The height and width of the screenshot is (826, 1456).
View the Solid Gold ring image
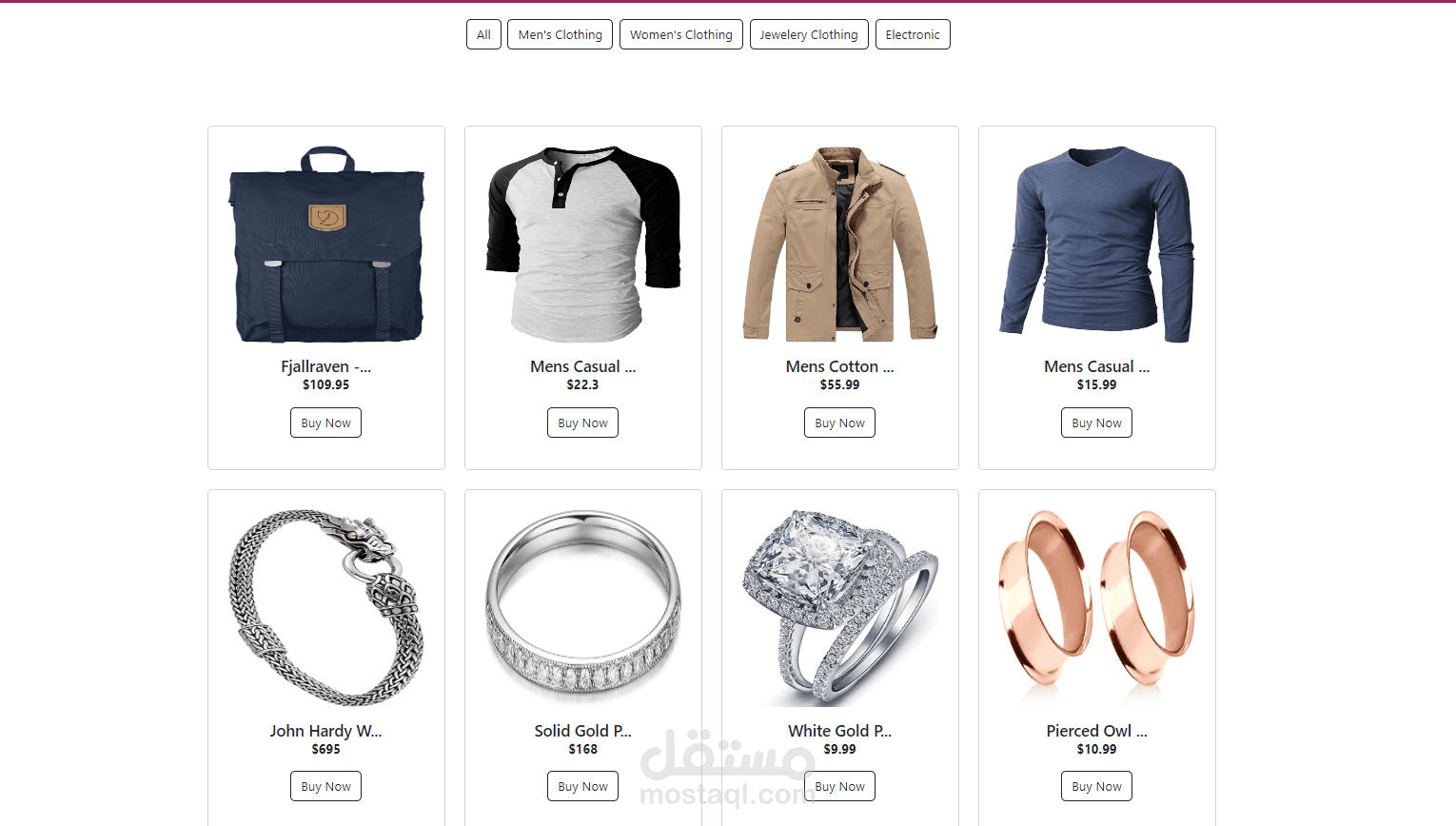click(583, 608)
